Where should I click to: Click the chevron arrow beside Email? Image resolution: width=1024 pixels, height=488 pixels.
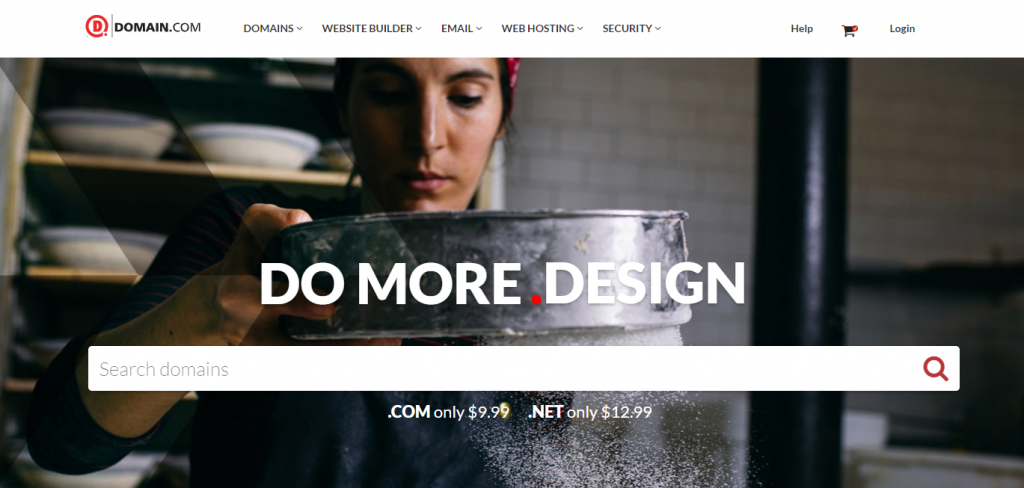(479, 29)
